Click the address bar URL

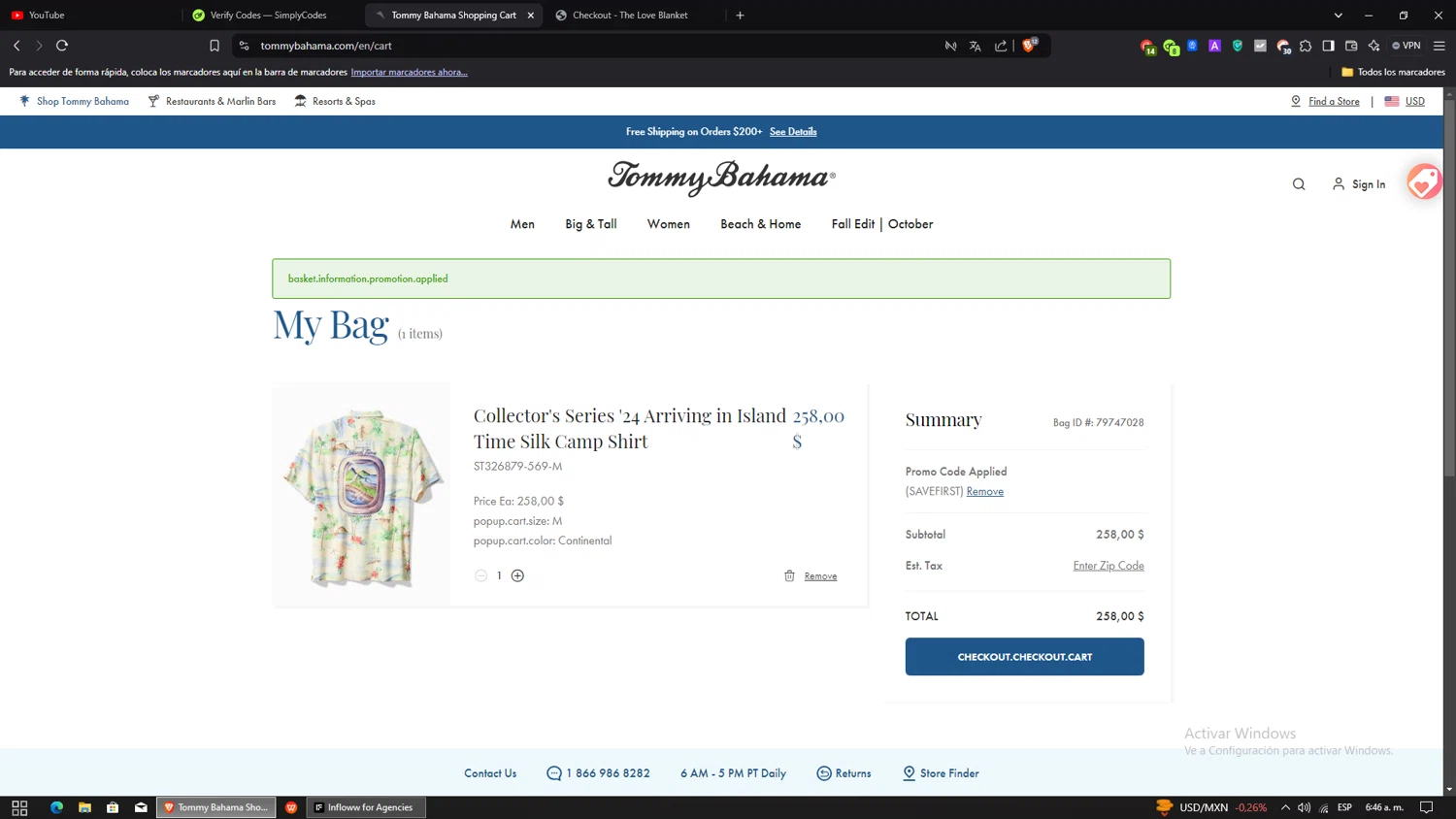point(326,46)
